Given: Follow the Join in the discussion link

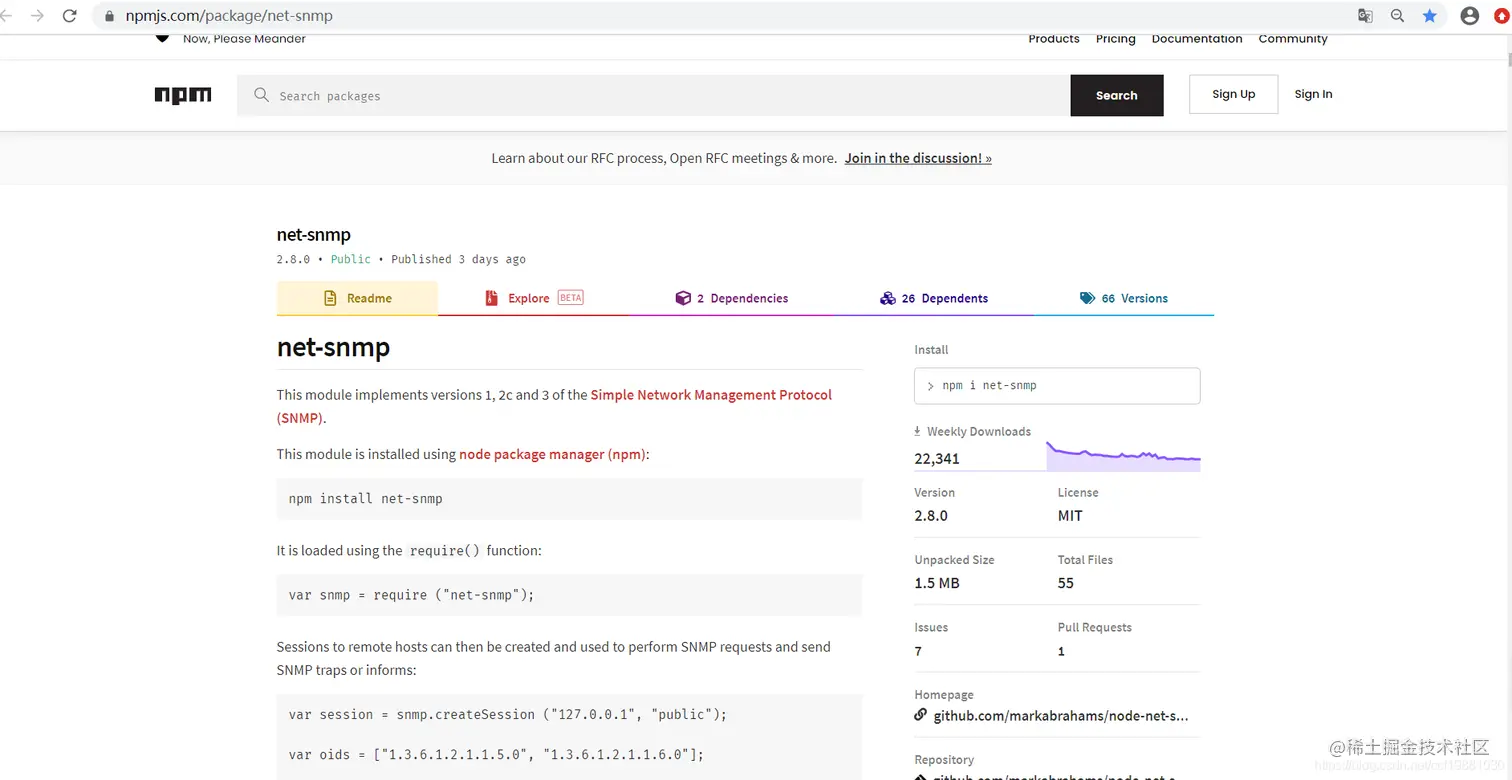Looking at the screenshot, I should coord(918,158).
